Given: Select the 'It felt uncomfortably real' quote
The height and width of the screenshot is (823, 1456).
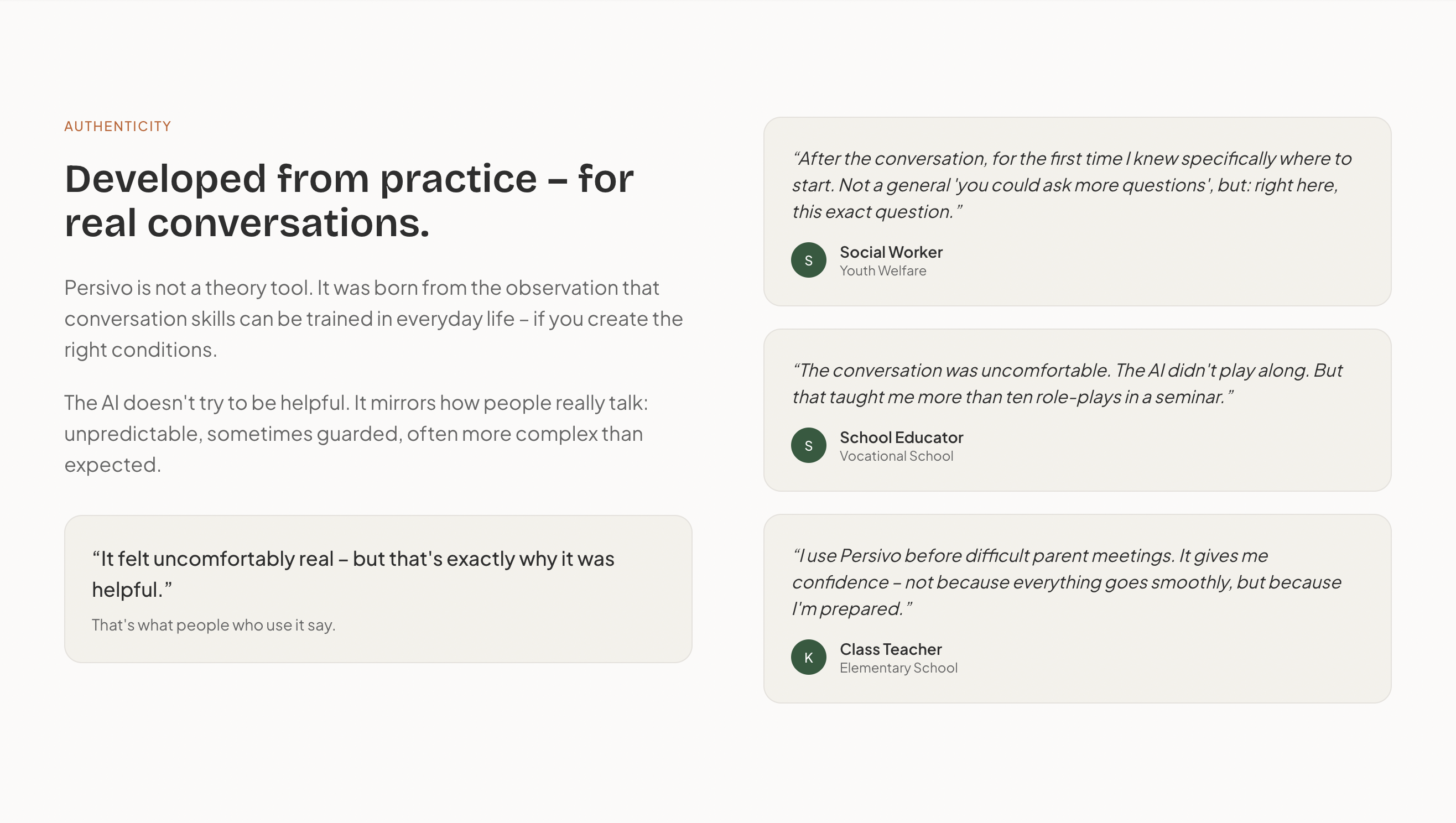Looking at the screenshot, I should click(x=353, y=574).
